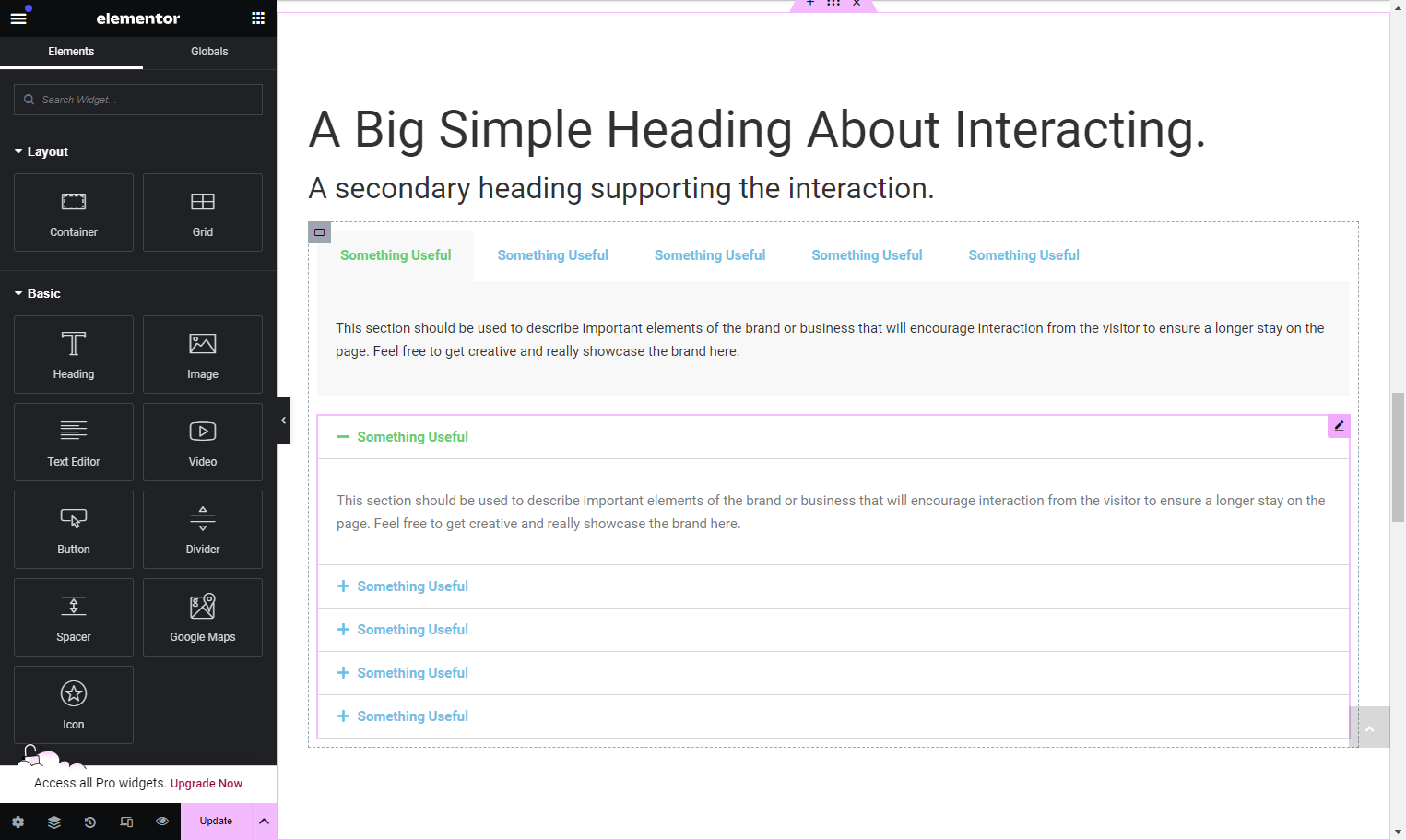The image size is (1406, 840).
Task: Pick the Heading widget
Action: 74,354
